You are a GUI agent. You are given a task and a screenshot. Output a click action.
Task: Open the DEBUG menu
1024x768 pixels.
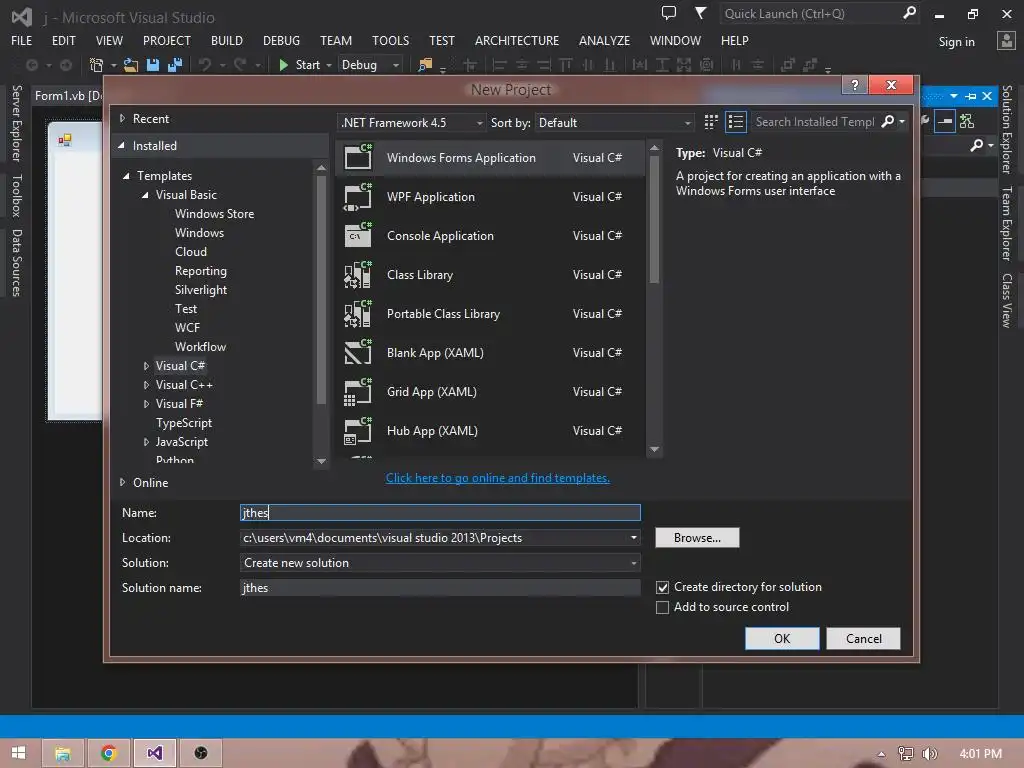[x=281, y=40]
